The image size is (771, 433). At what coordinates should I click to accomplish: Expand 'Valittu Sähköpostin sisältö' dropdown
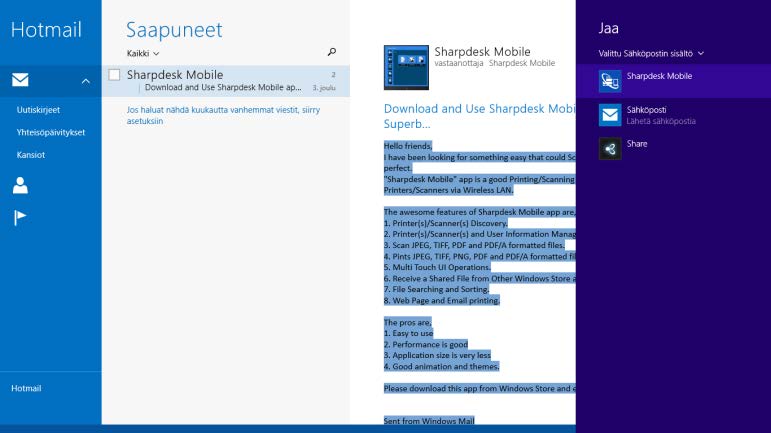click(x=651, y=54)
